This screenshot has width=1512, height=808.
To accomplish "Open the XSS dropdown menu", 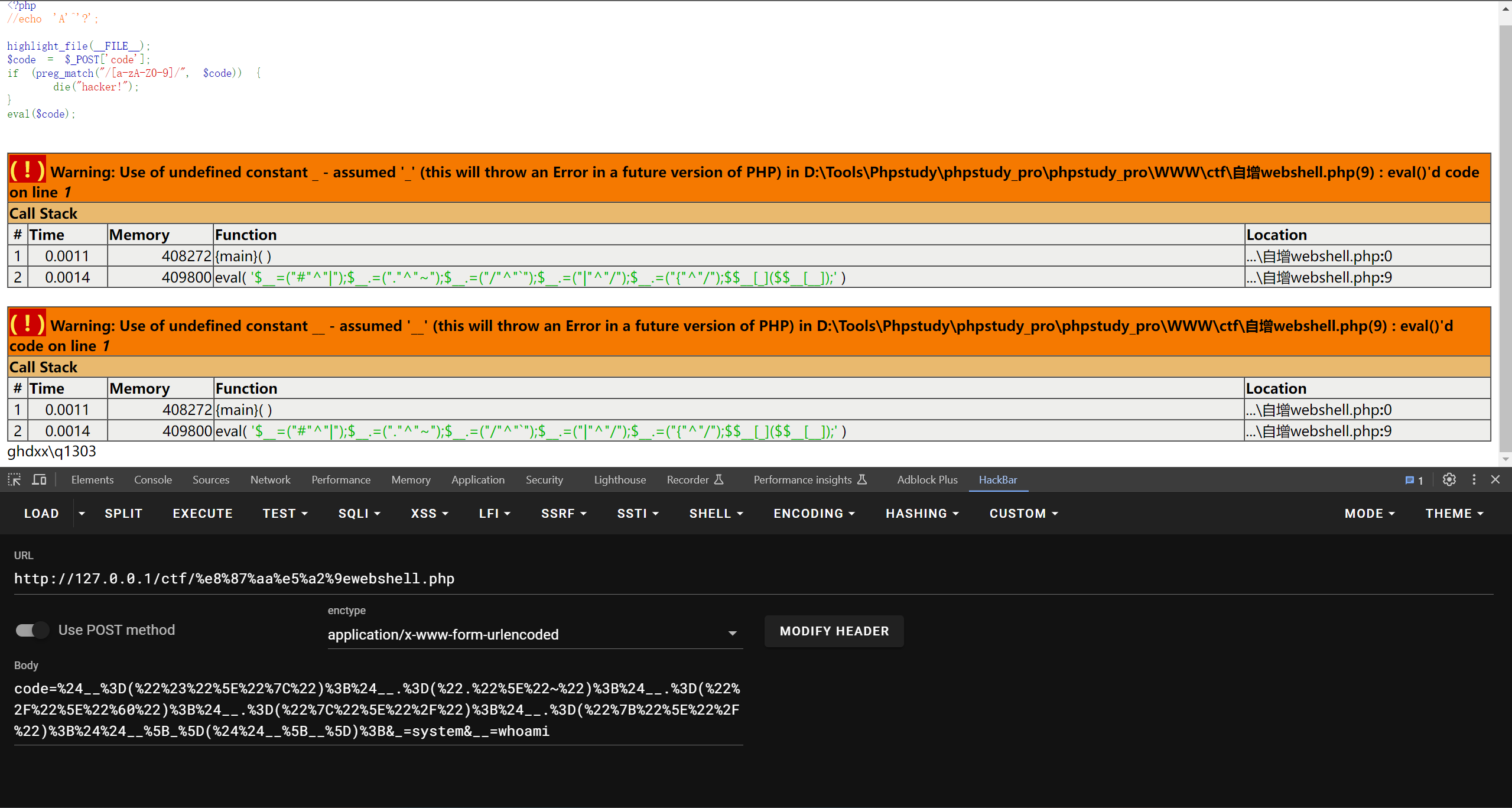I will [x=430, y=513].
